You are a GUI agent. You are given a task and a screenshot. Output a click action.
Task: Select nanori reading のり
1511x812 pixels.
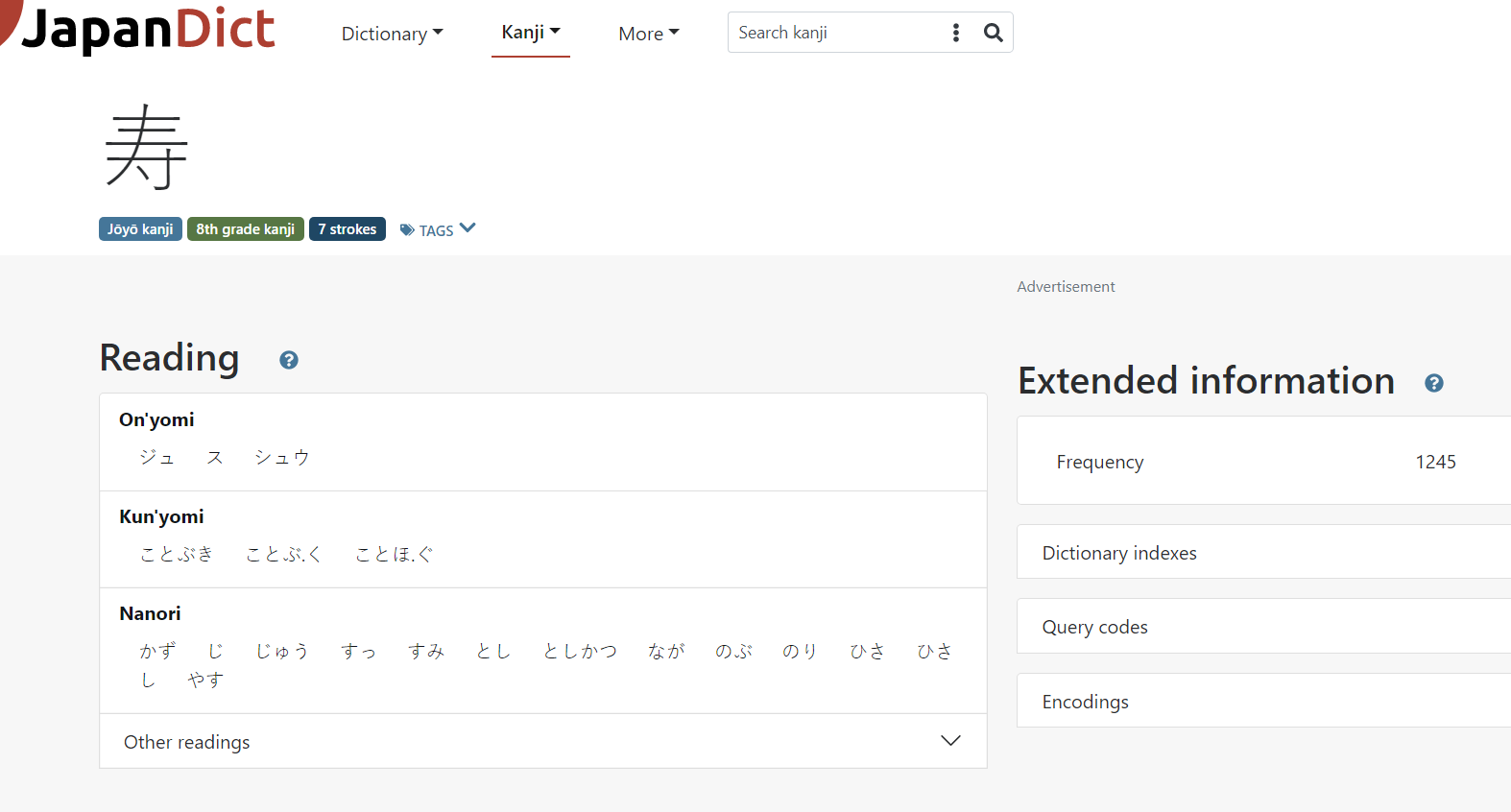click(x=801, y=652)
